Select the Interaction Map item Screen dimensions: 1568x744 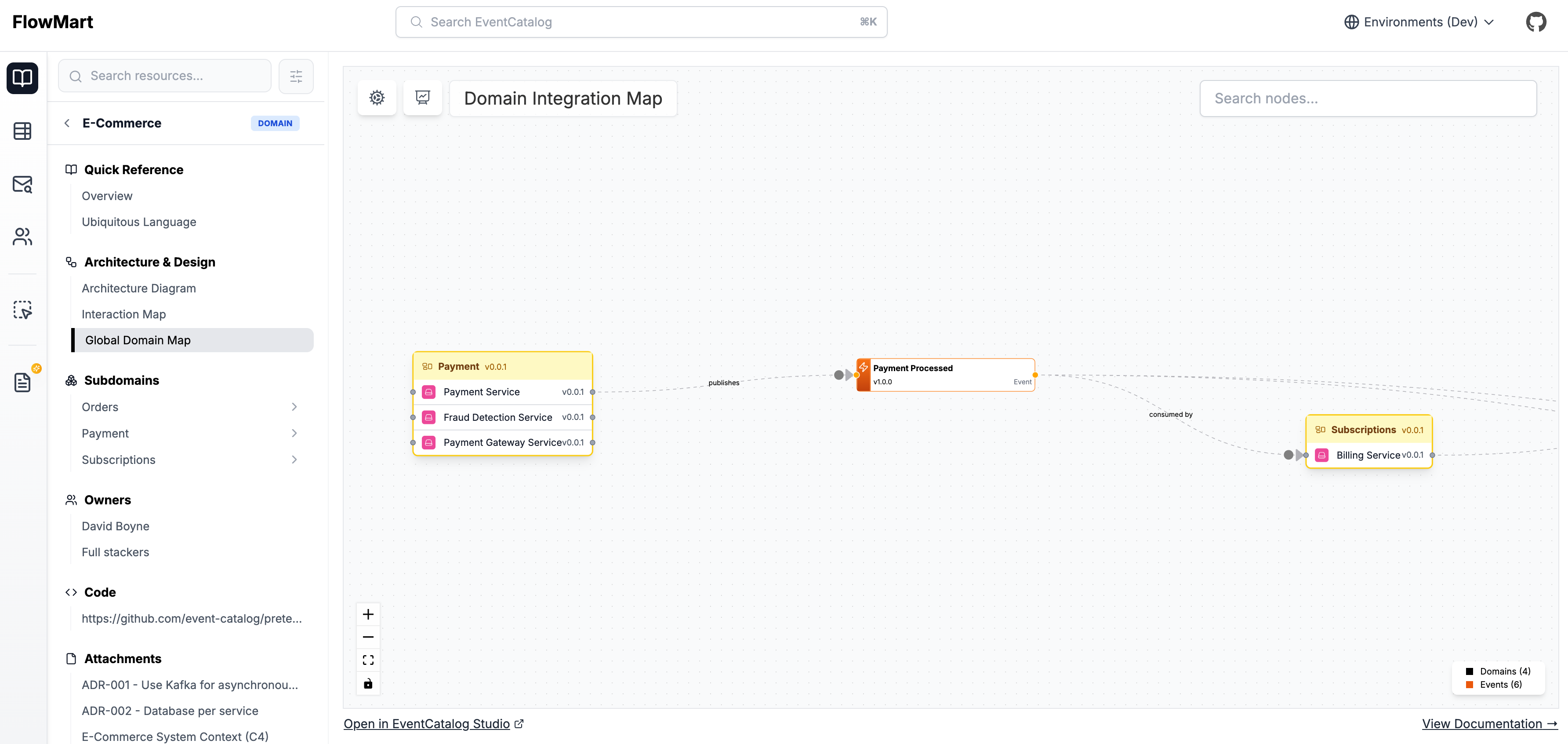tap(123, 314)
